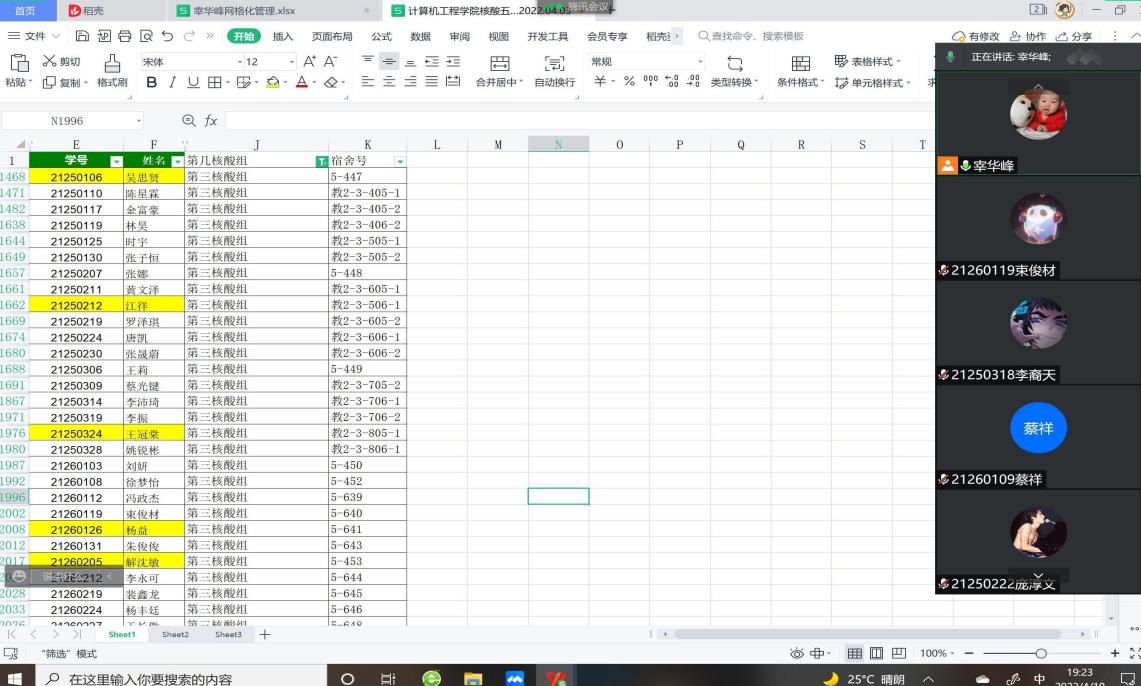Switch to Normal view in status bar
The image size is (1141, 686).
[854, 653]
